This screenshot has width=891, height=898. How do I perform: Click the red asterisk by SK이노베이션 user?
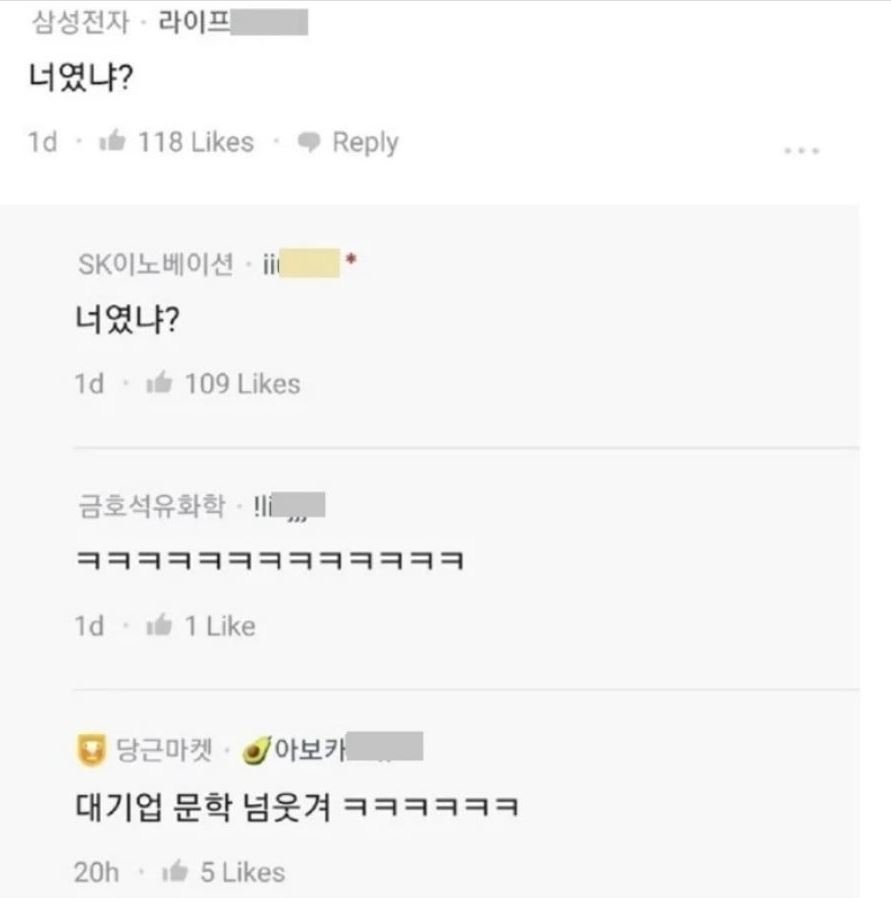coord(350,262)
